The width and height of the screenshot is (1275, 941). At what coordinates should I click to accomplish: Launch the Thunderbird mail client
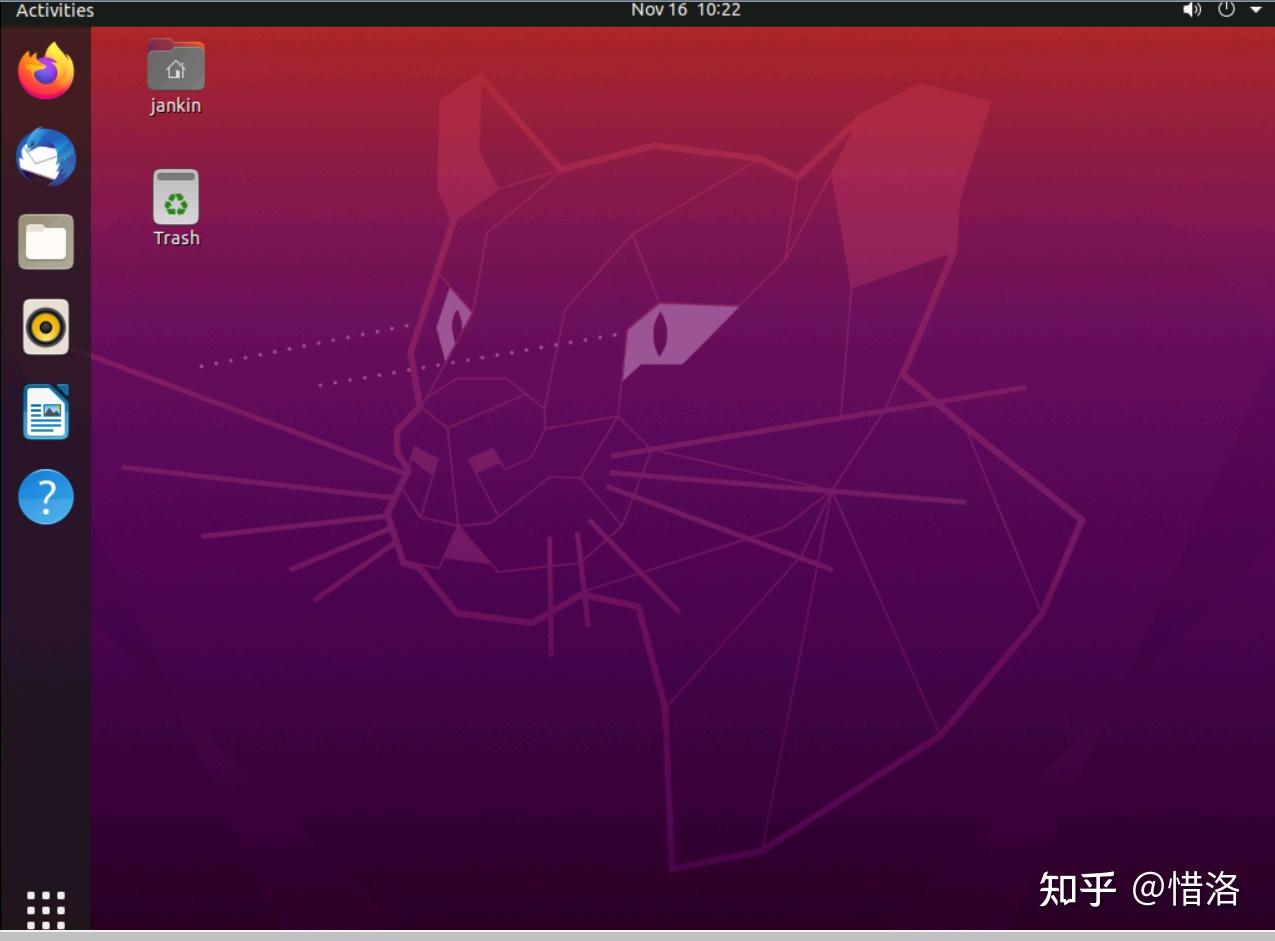(x=45, y=157)
